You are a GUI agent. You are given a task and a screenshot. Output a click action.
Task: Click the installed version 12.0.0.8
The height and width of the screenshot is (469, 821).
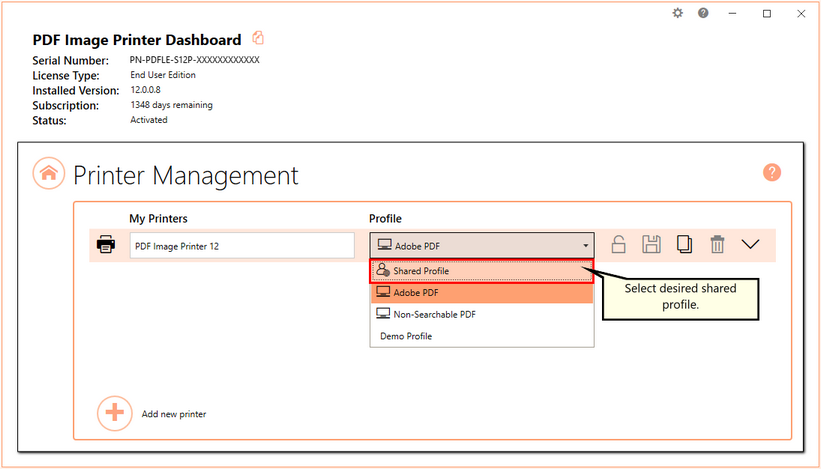click(146, 90)
